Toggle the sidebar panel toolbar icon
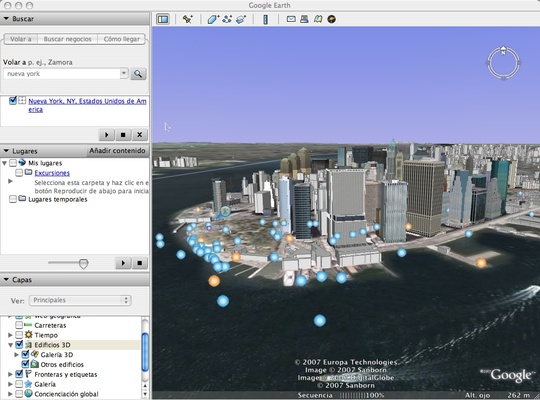Screen dimensions: 540x400 163,19
